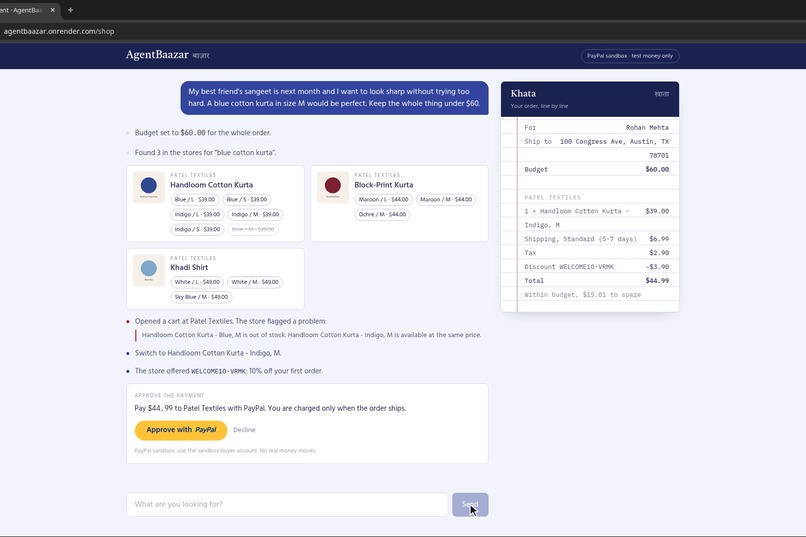Click the user message about the sangeet

[334, 98]
